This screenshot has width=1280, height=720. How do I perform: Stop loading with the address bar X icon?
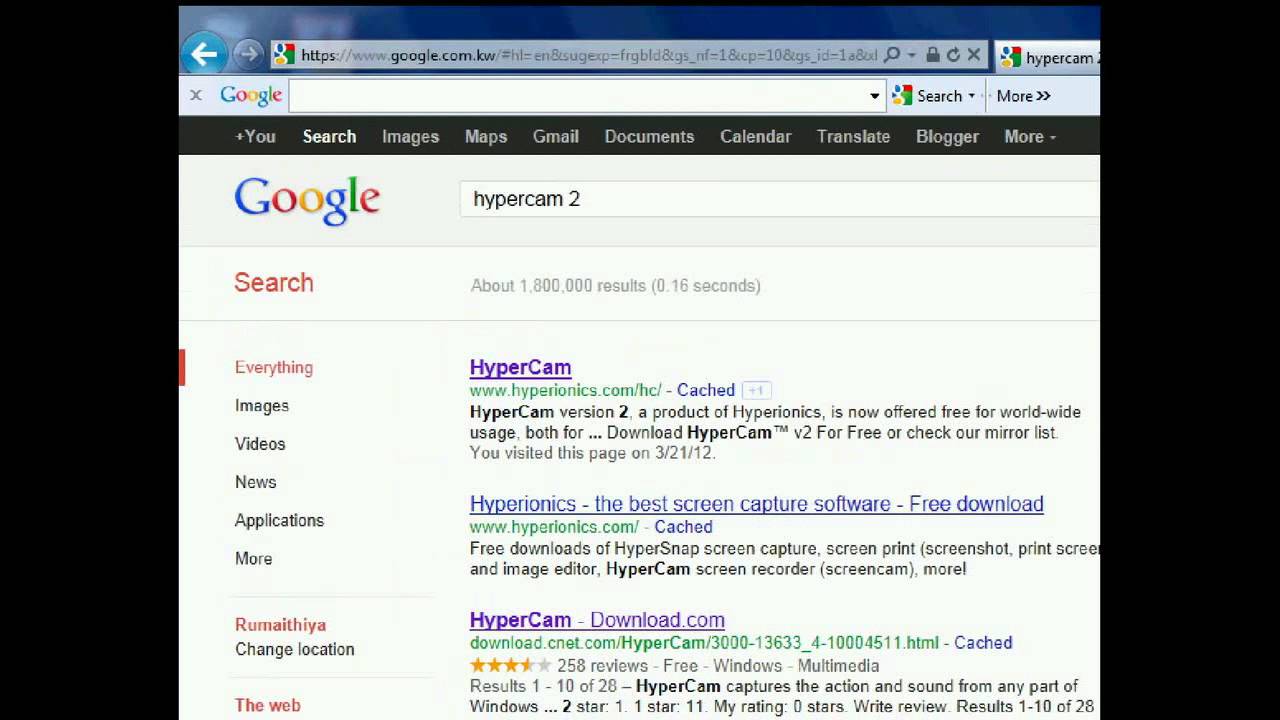(973, 55)
